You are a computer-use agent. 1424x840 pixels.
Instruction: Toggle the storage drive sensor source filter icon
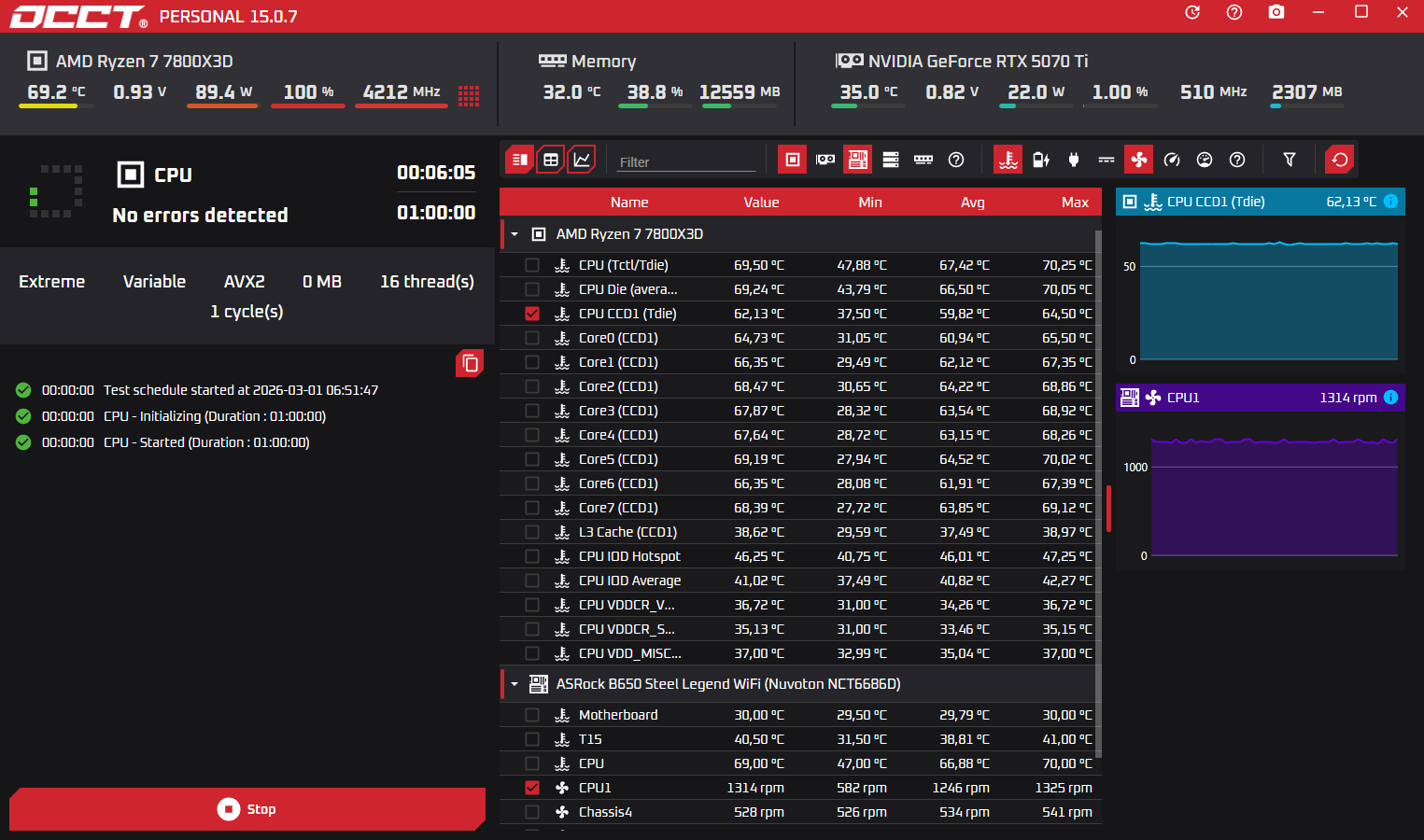point(891,160)
